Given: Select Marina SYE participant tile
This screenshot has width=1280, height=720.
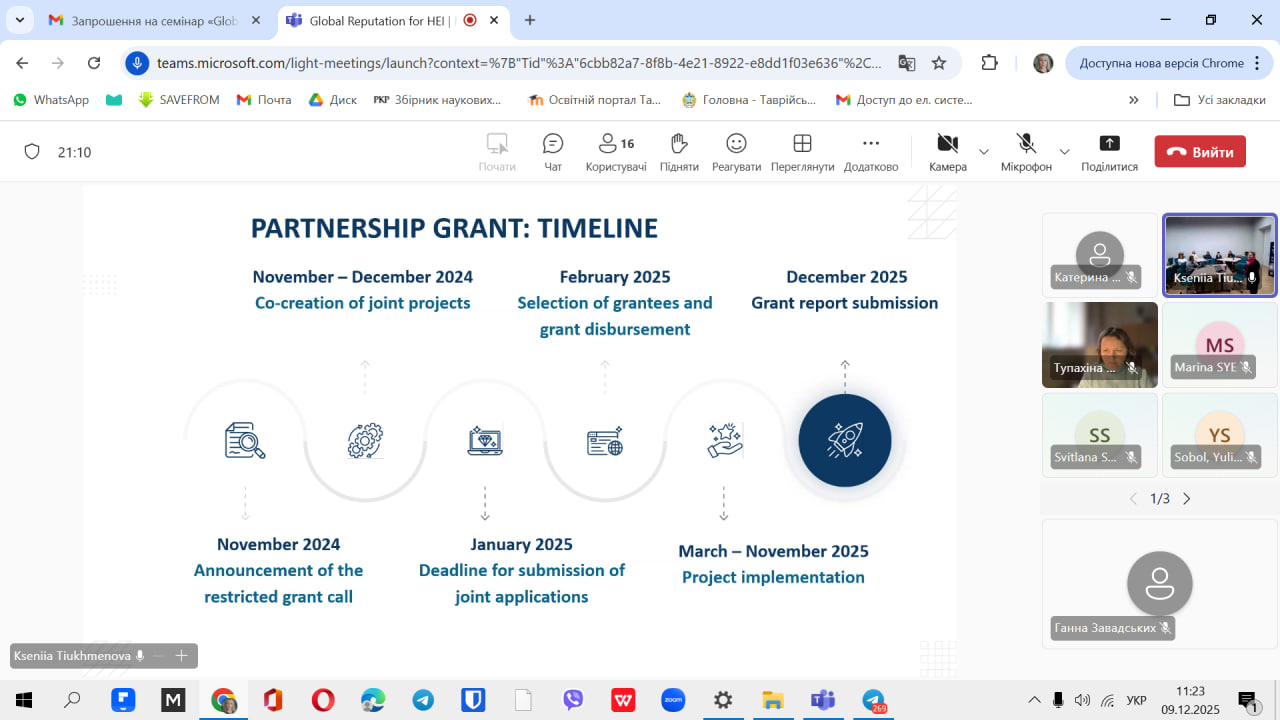Looking at the screenshot, I should pos(1220,345).
